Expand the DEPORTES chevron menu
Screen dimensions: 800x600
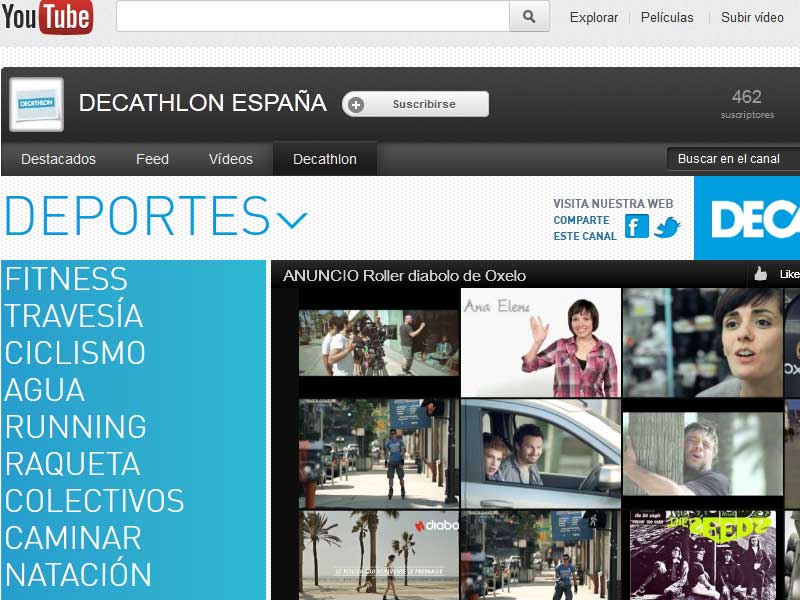point(292,220)
